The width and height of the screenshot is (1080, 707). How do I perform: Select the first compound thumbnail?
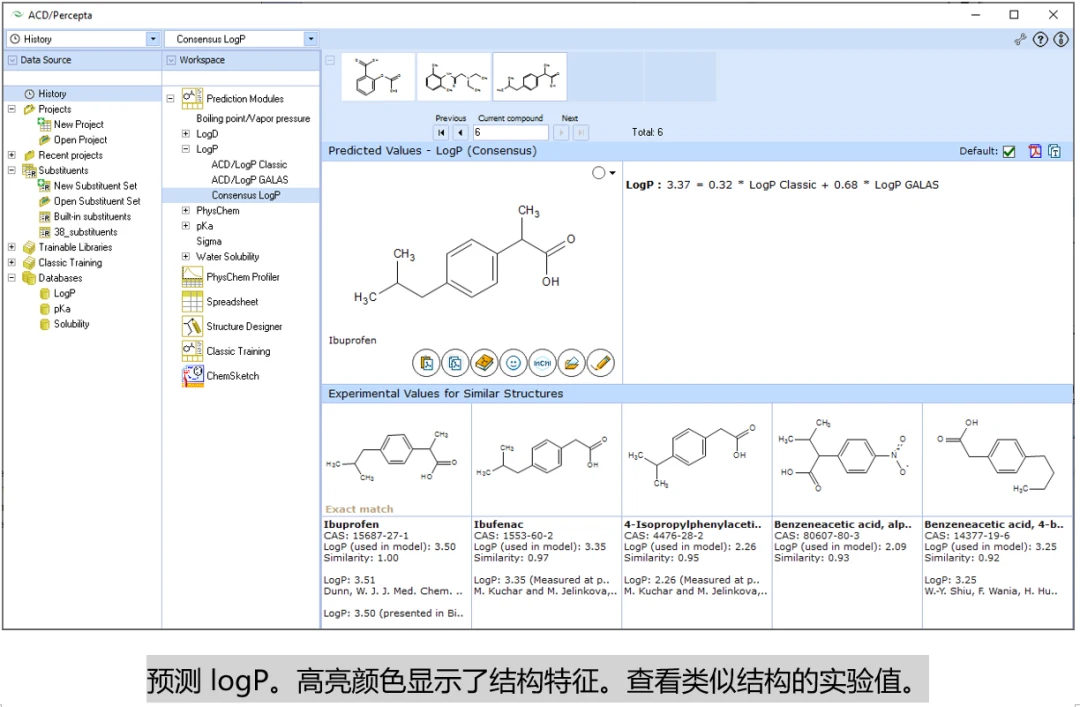coord(378,77)
